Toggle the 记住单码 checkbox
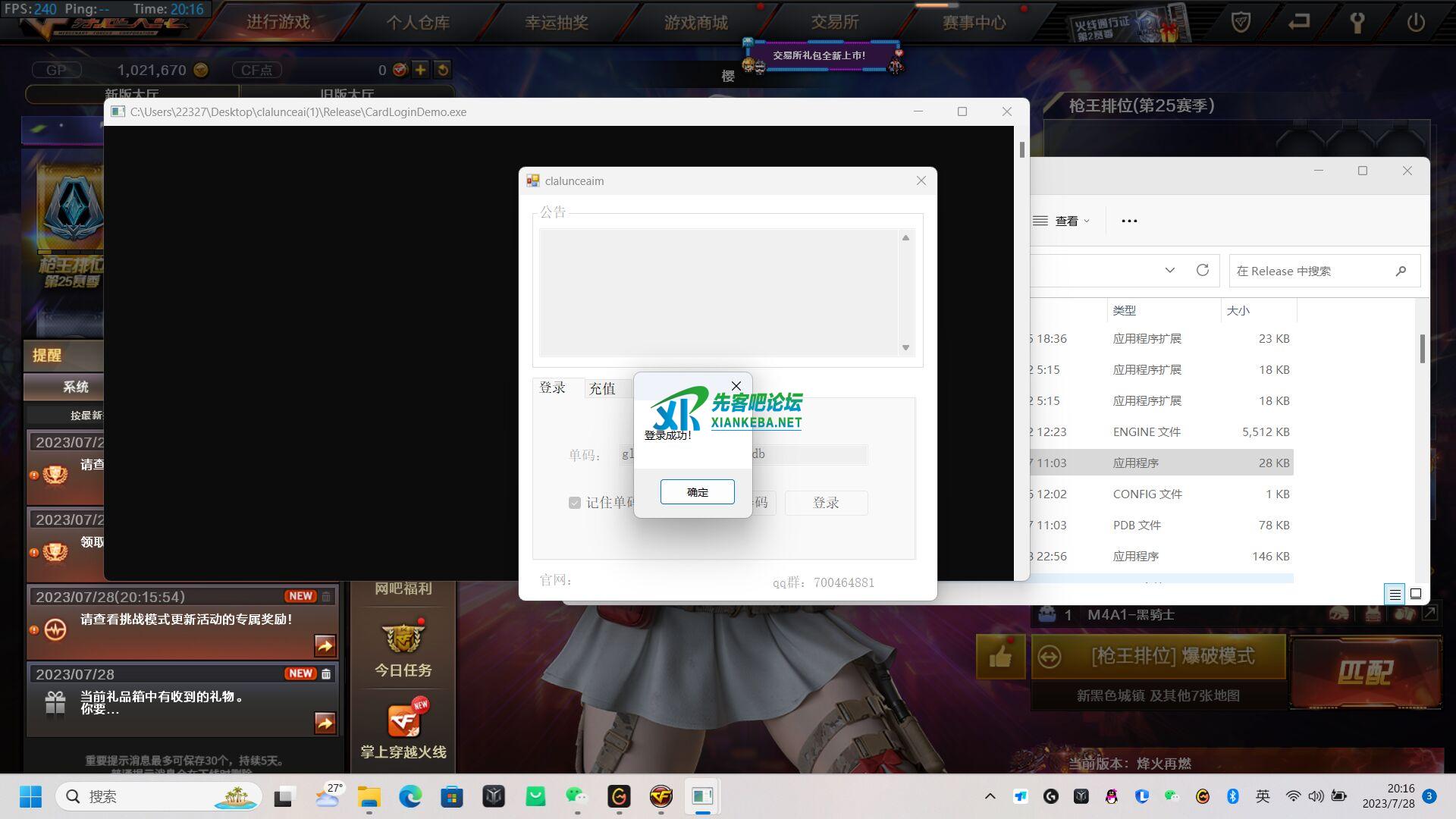1456x819 pixels. (x=575, y=503)
